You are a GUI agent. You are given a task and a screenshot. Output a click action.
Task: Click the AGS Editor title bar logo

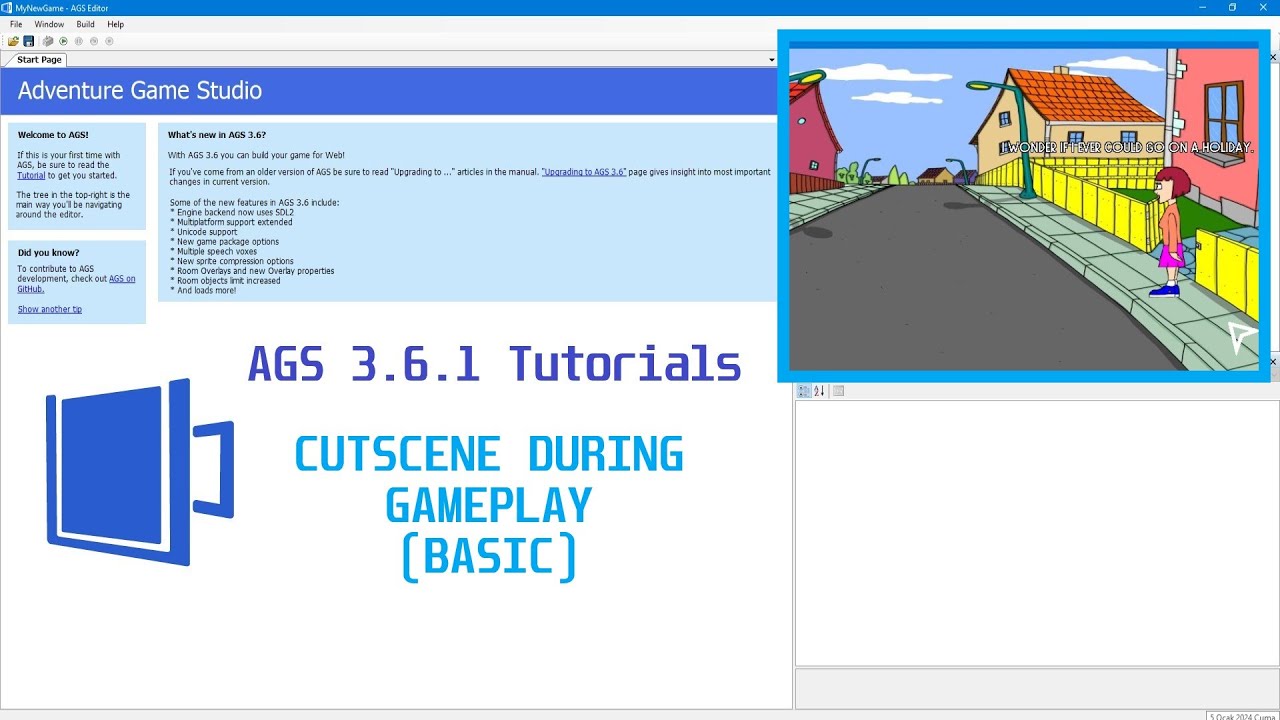[x=7, y=7]
